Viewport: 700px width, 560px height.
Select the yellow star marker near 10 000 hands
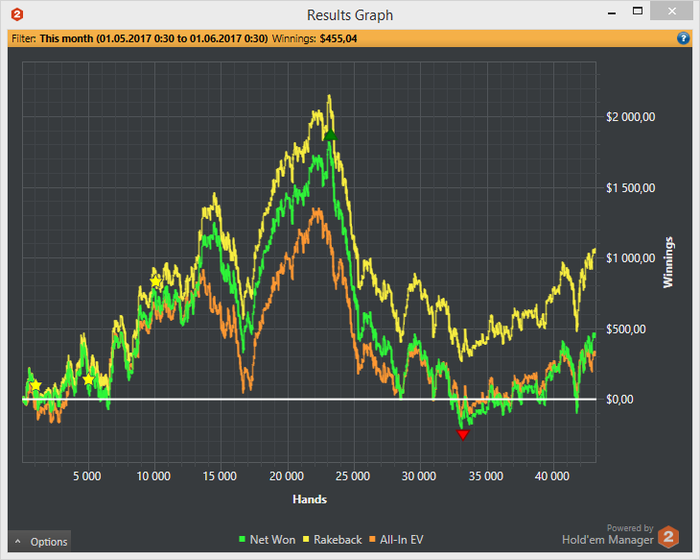click(156, 281)
